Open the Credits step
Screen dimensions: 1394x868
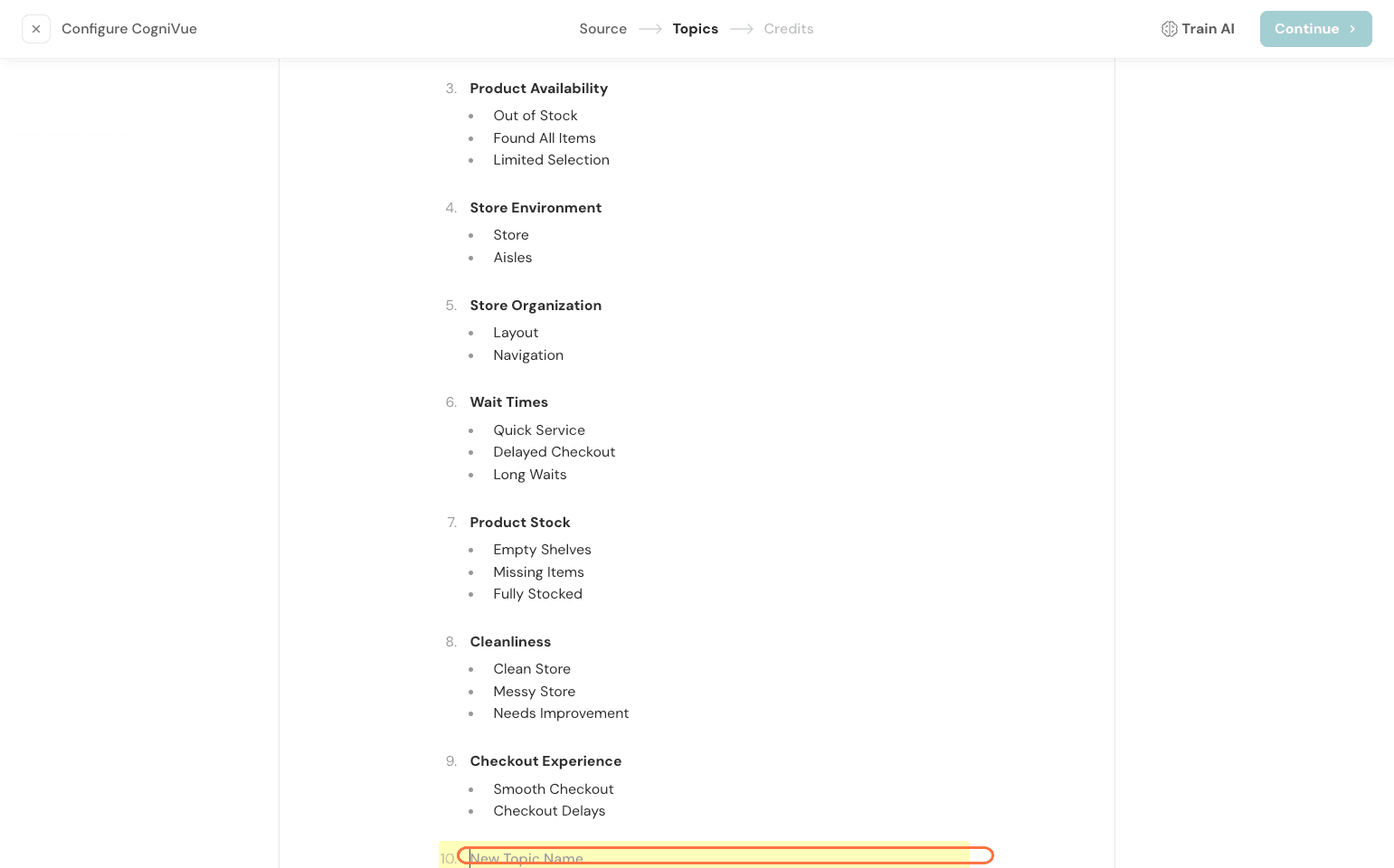[788, 29]
